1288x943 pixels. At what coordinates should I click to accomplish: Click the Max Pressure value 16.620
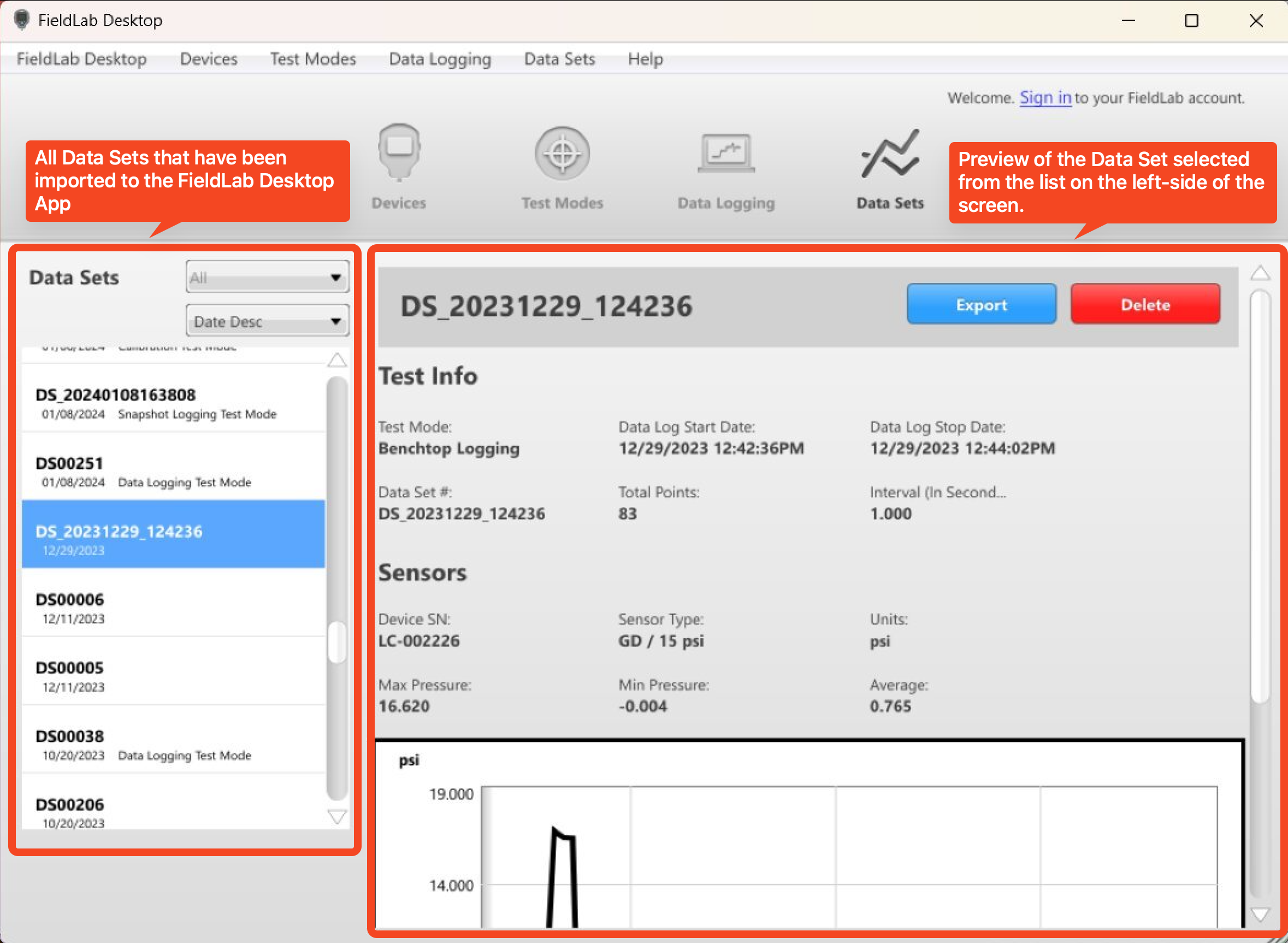[404, 706]
